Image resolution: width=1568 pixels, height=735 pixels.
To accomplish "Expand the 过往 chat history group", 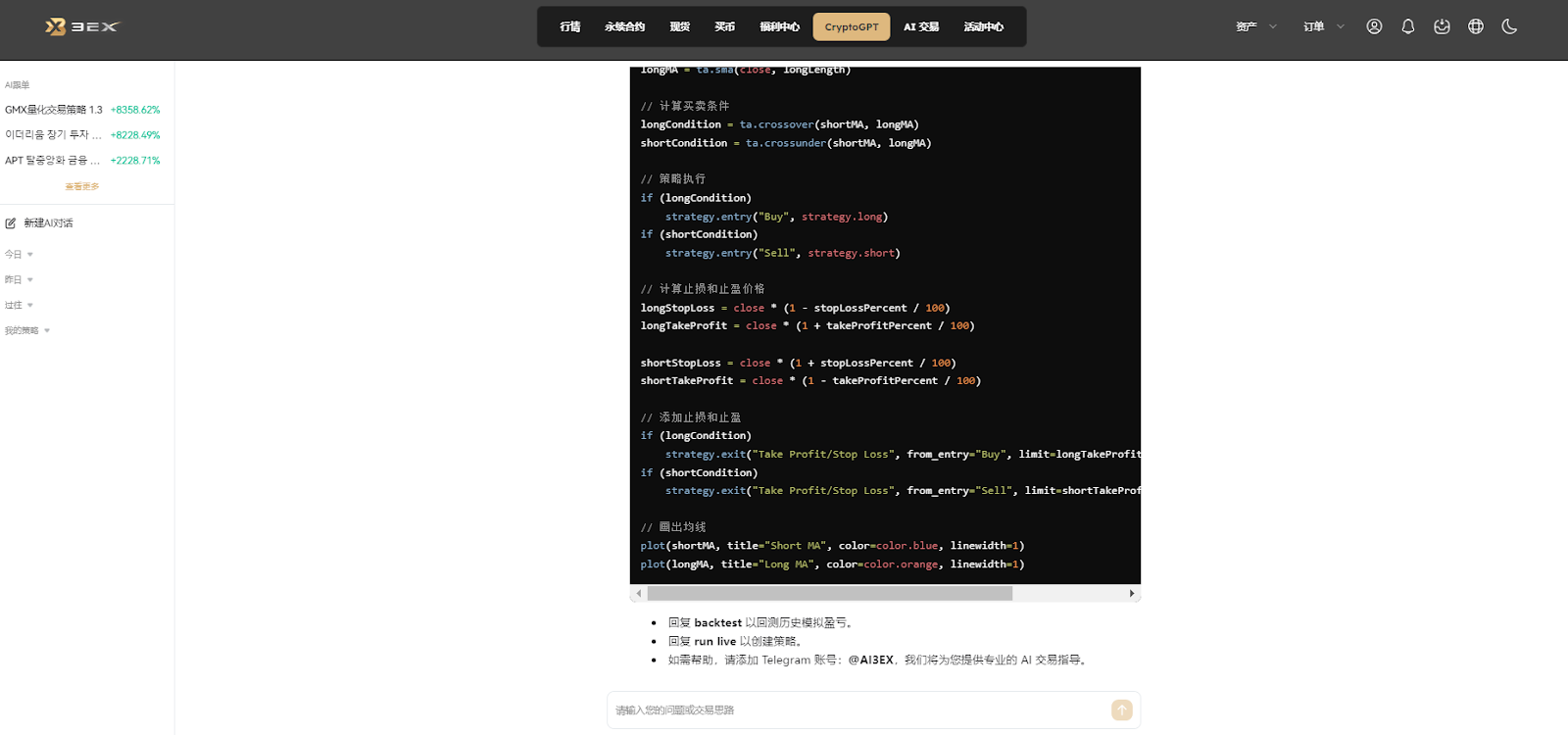I will coord(19,306).
